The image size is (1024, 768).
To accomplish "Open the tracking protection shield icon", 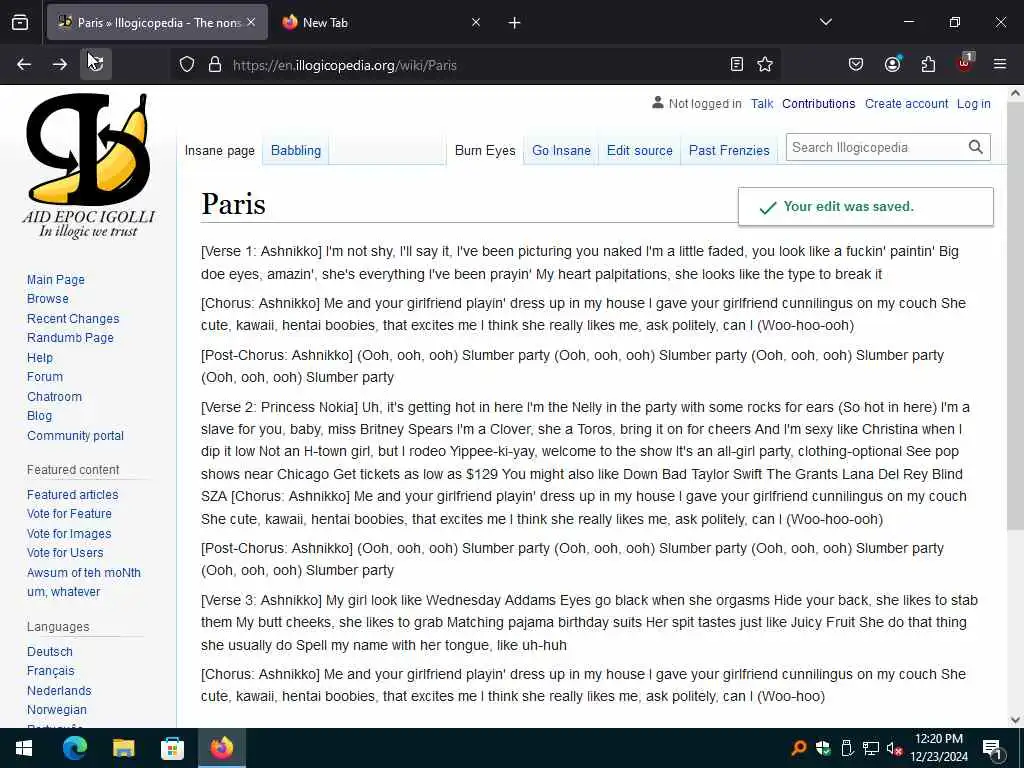I will click(187, 65).
